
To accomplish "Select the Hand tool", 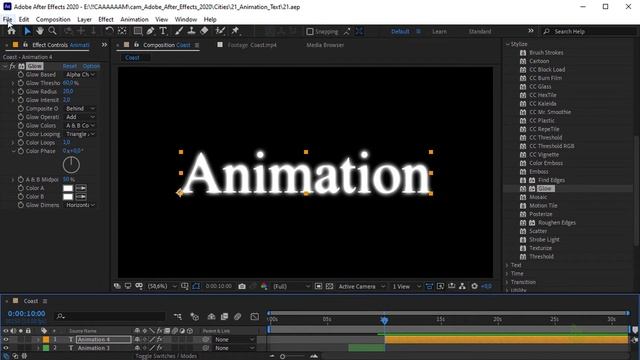I will point(40,31).
